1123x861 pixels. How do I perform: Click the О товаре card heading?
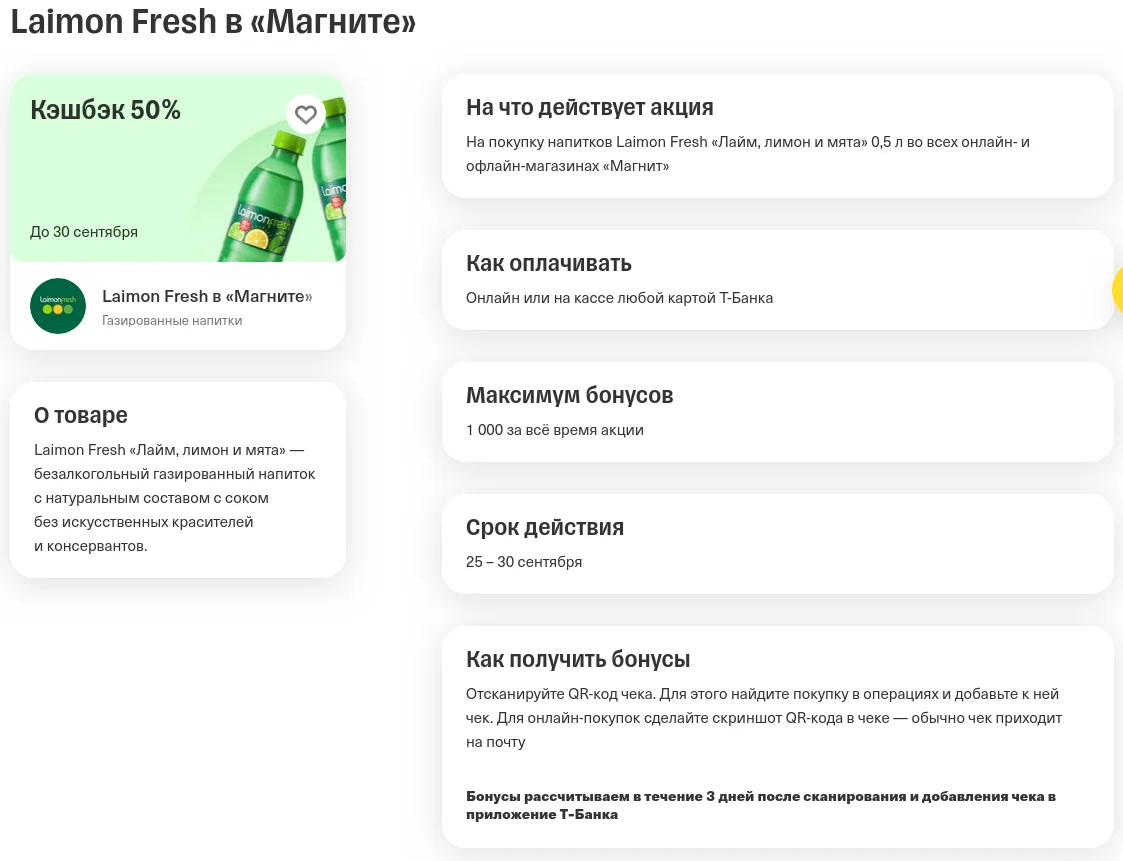(81, 415)
